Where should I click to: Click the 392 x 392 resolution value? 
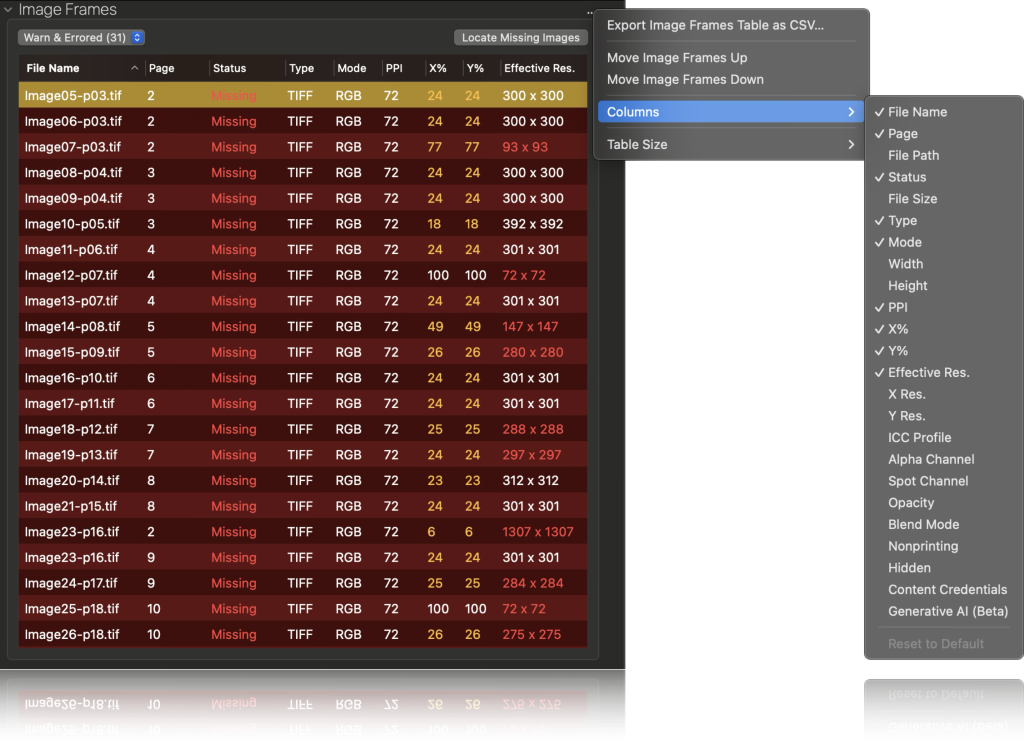click(532, 224)
